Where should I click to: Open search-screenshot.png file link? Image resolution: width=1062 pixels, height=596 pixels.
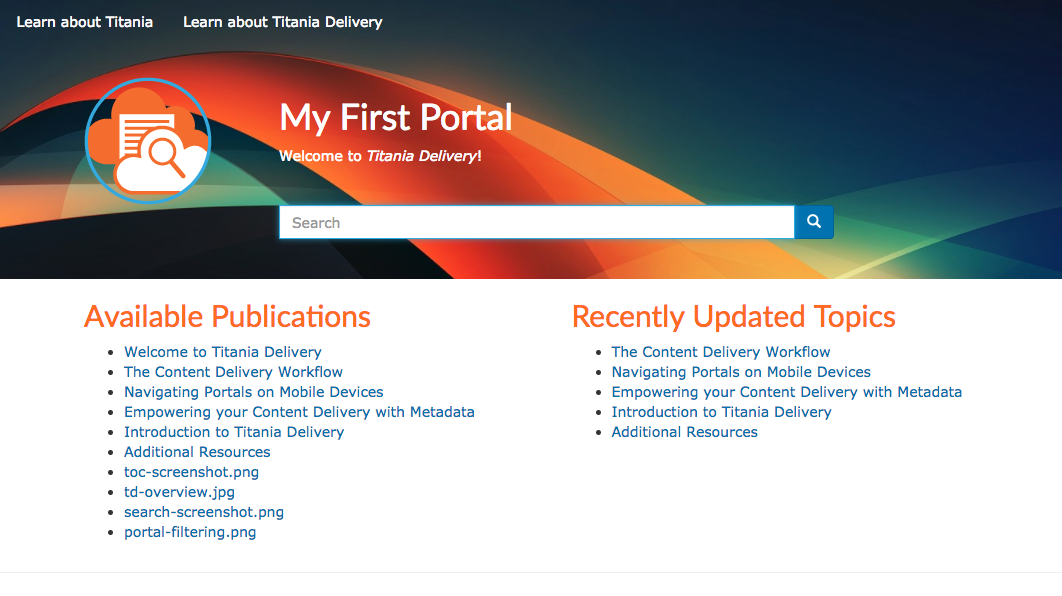click(204, 512)
